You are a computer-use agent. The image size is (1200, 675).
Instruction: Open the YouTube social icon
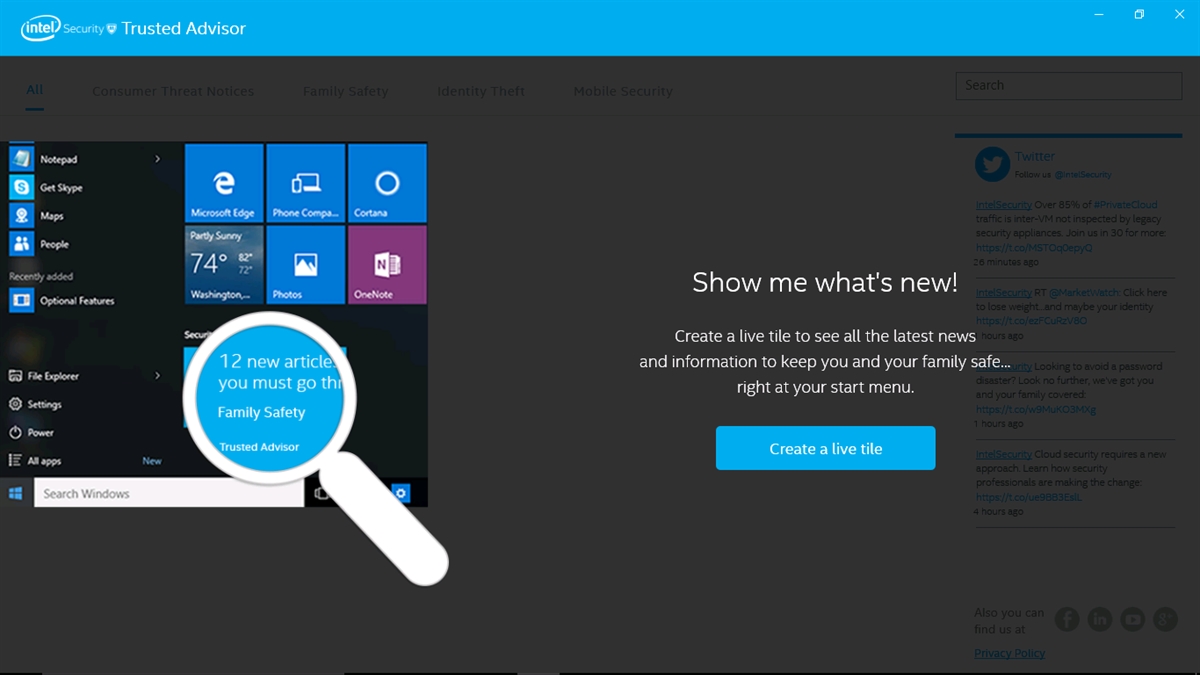coord(1133,619)
